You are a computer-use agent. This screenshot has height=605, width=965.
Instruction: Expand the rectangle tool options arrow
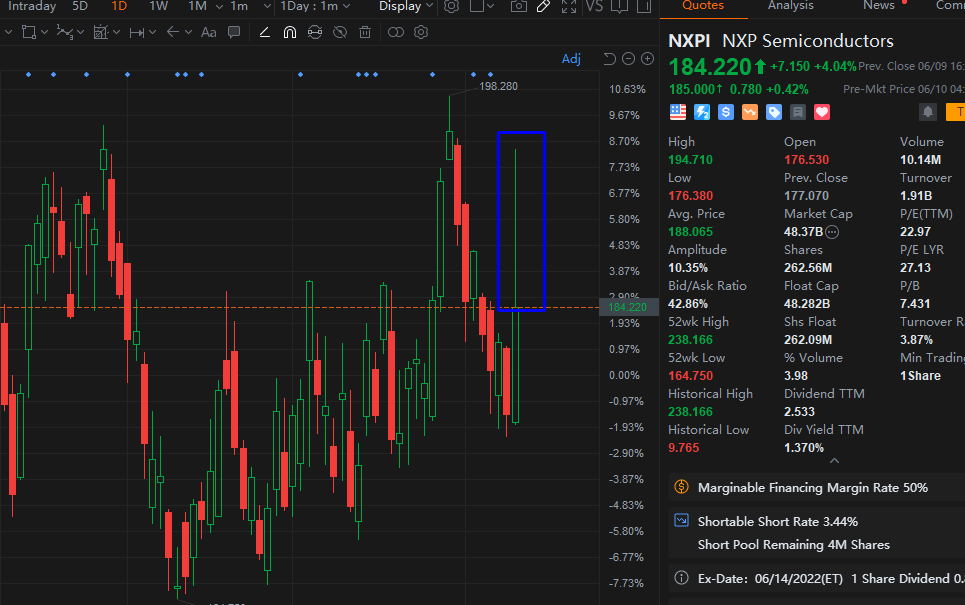point(44,32)
